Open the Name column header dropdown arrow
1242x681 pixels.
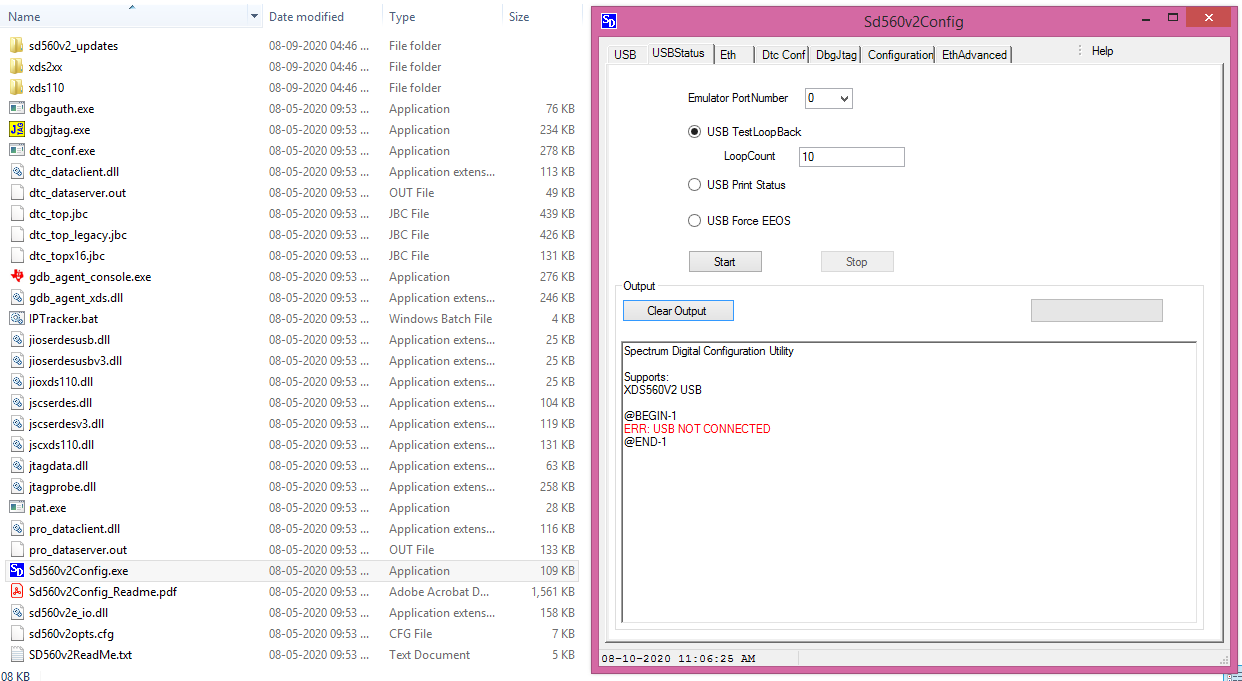click(254, 17)
